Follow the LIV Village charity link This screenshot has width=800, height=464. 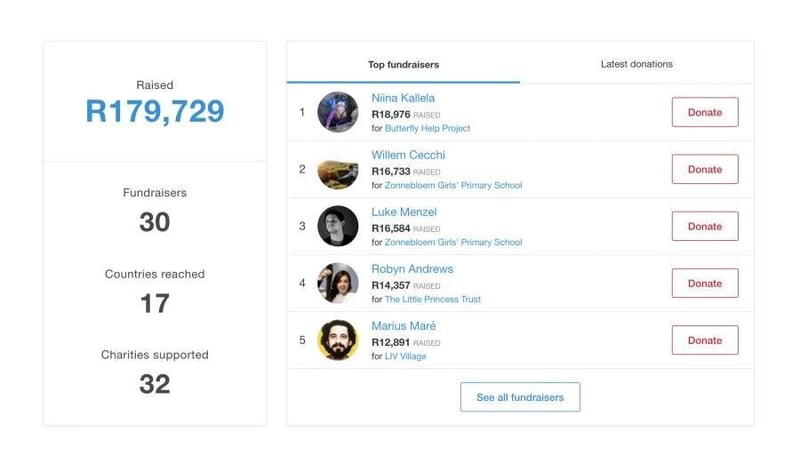pos(405,356)
